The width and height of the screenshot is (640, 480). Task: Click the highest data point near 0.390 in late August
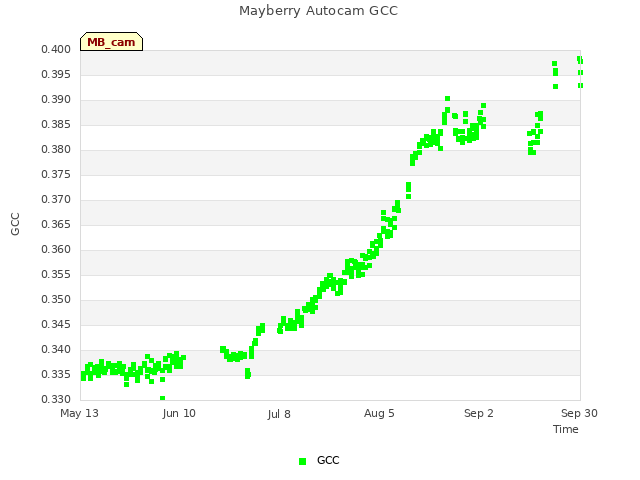tap(447, 98)
